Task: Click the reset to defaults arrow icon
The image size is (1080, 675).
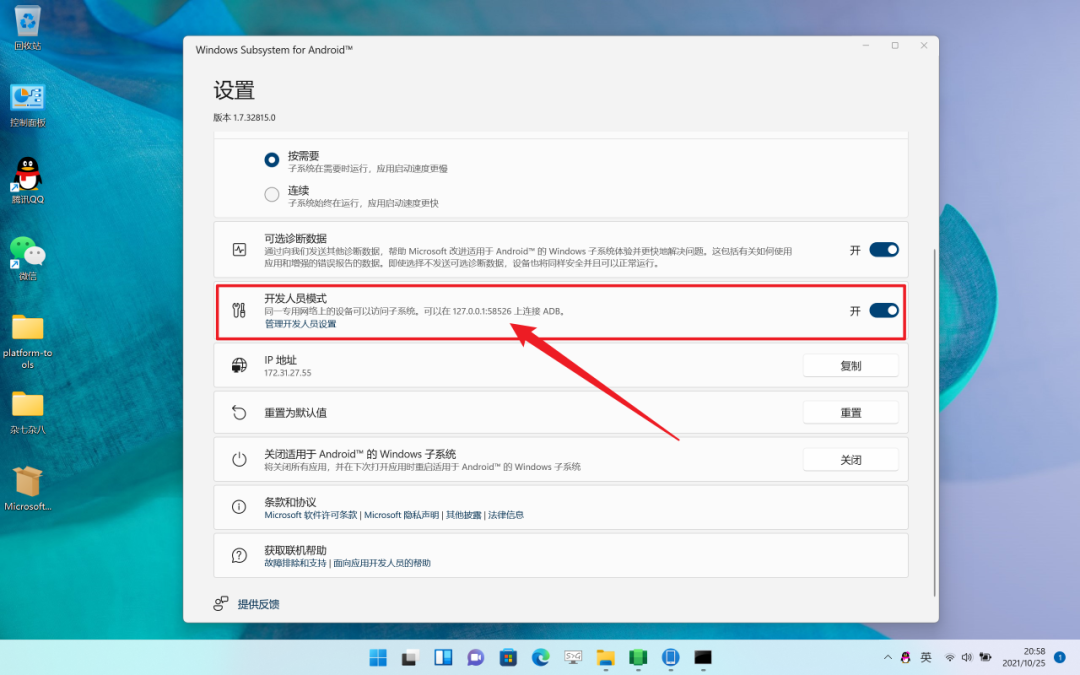Action: [x=239, y=412]
